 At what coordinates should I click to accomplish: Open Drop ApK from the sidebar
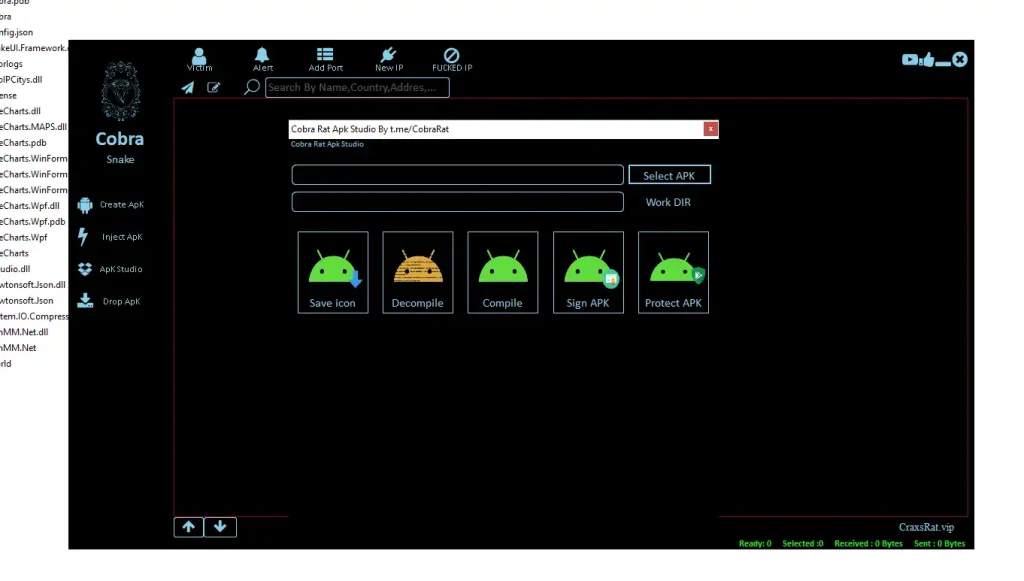tap(111, 301)
